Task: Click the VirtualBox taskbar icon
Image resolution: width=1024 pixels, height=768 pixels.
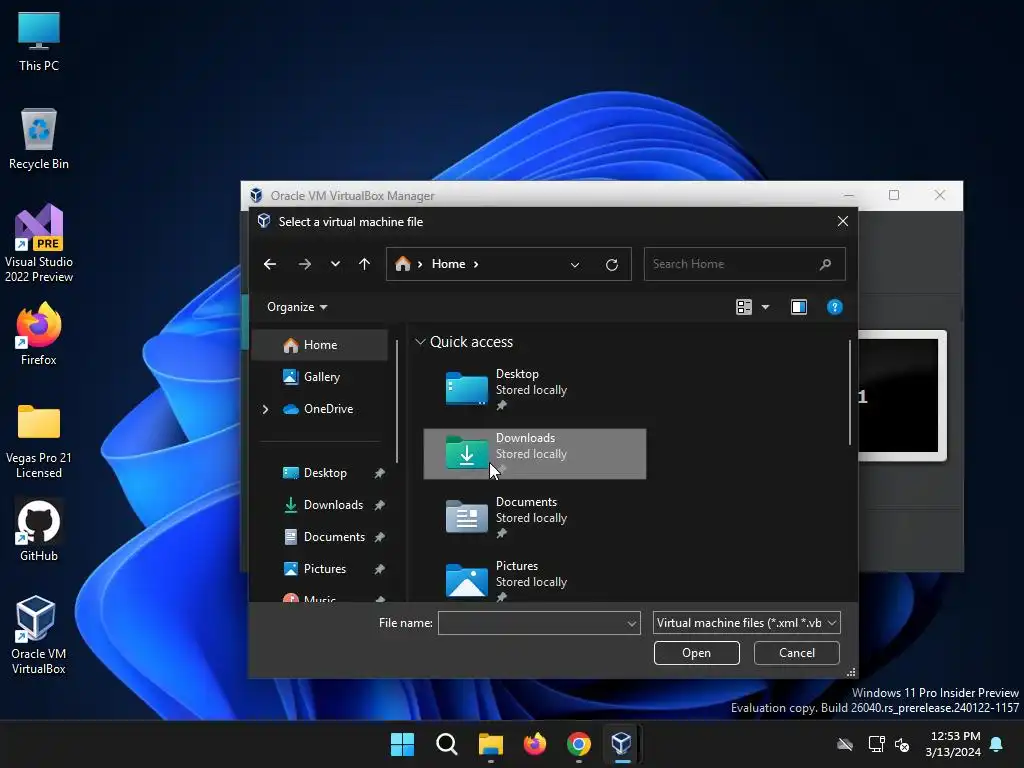Action: [x=622, y=744]
